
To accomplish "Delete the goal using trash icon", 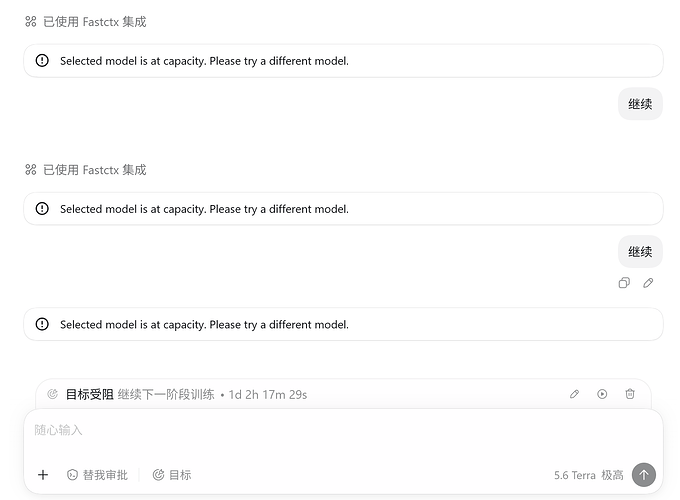I will (630, 394).
